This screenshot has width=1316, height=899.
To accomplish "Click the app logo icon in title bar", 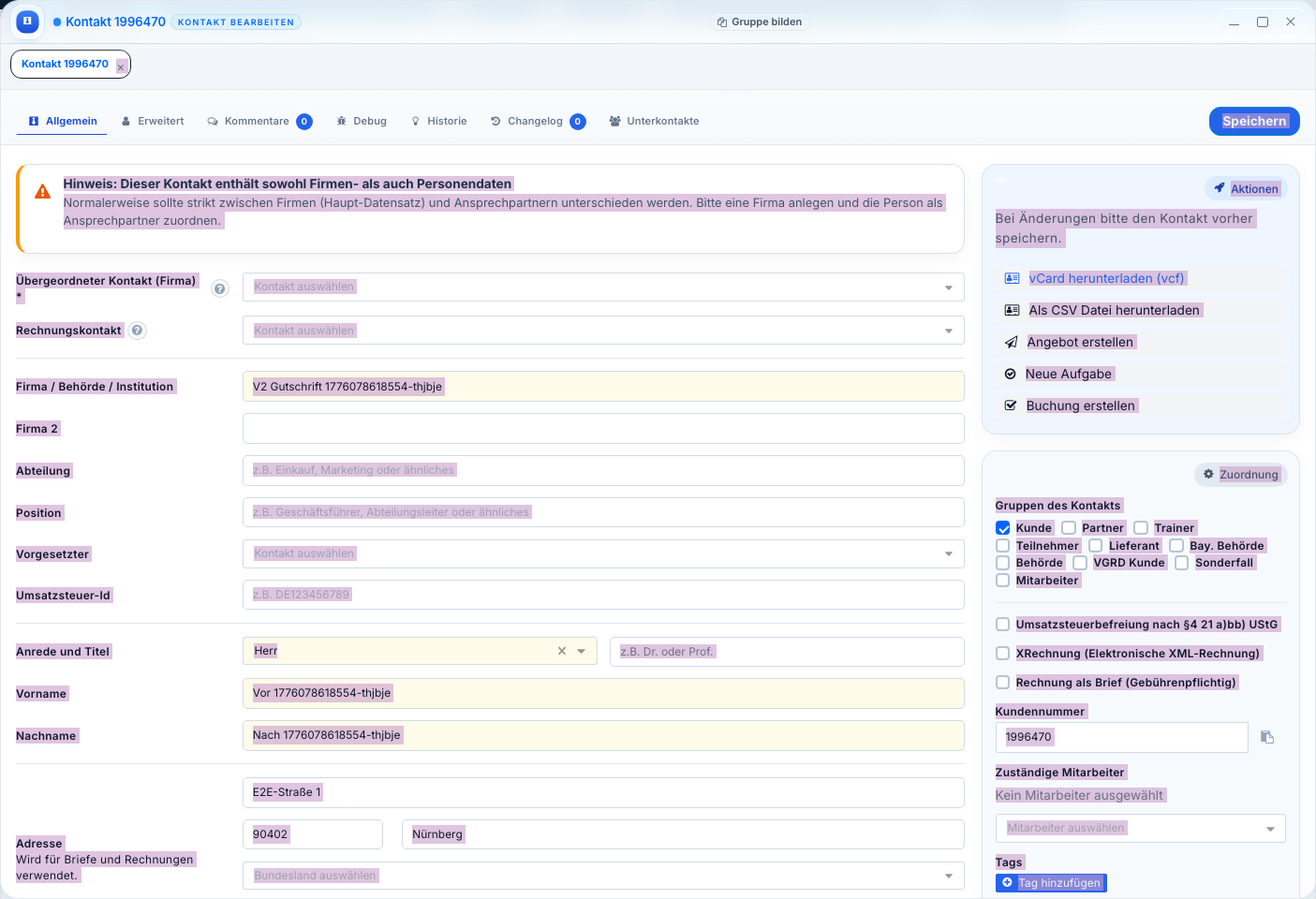I will click(x=27, y=21).
